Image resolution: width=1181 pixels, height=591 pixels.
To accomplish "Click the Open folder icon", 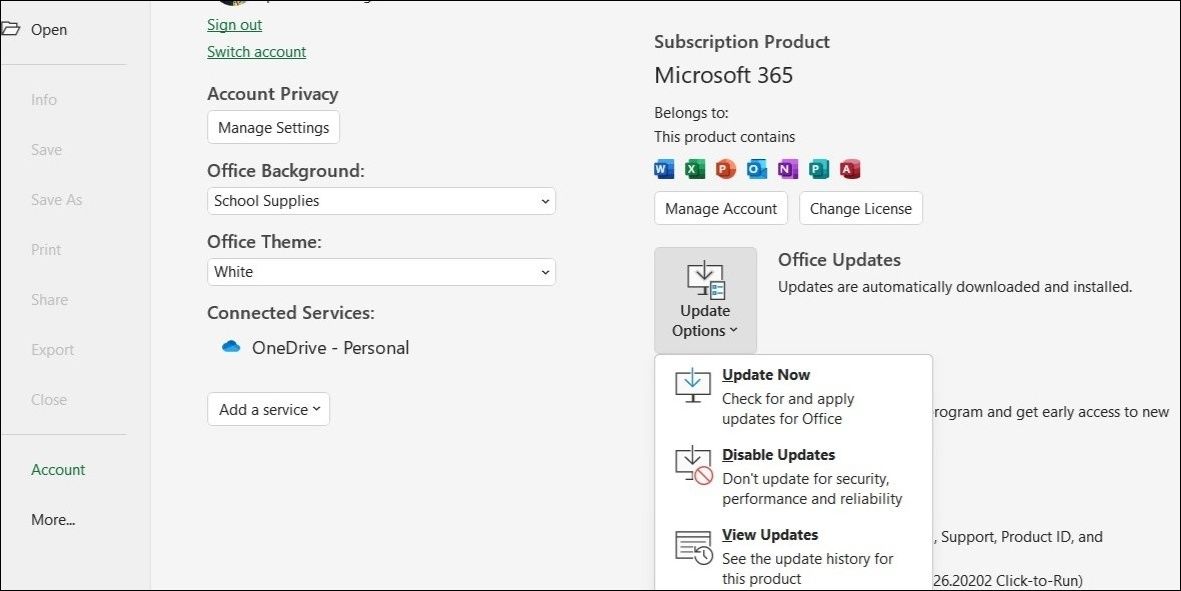I will point(11,29).
